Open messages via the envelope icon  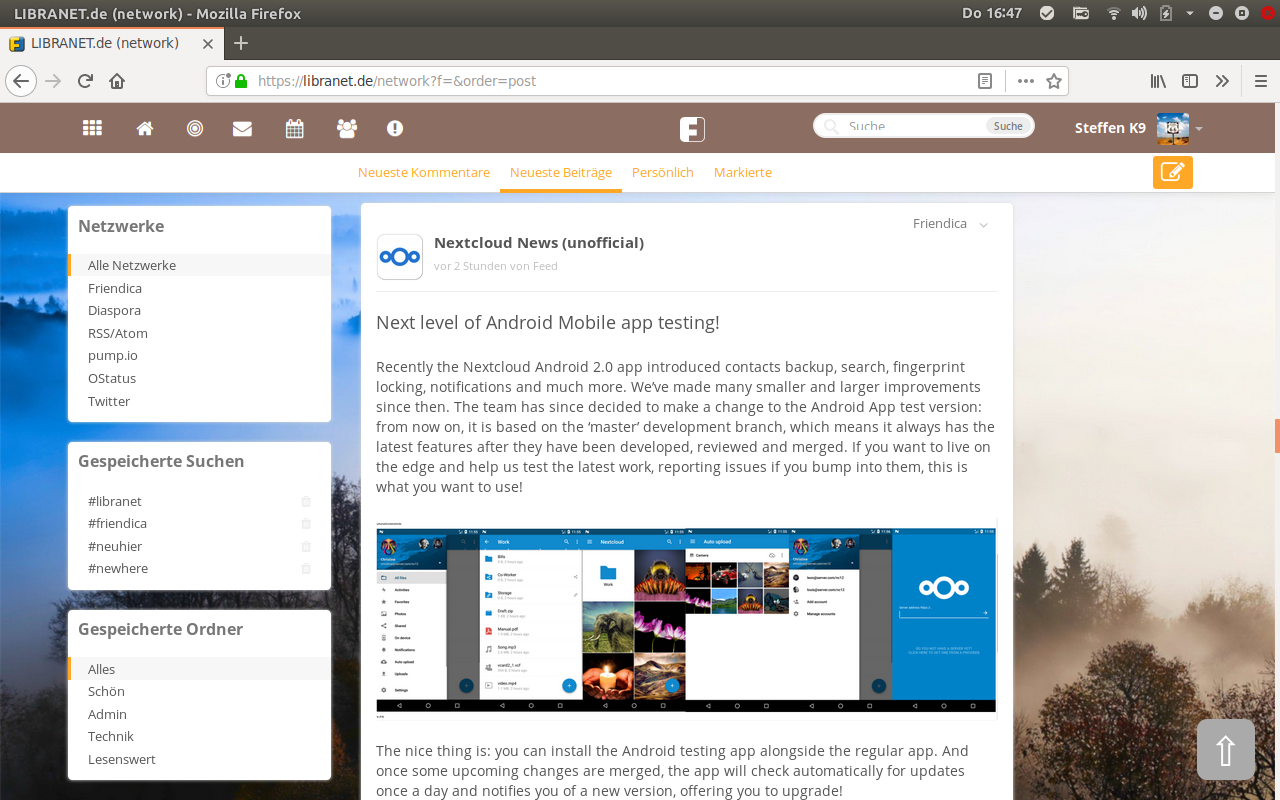point(242,128)
